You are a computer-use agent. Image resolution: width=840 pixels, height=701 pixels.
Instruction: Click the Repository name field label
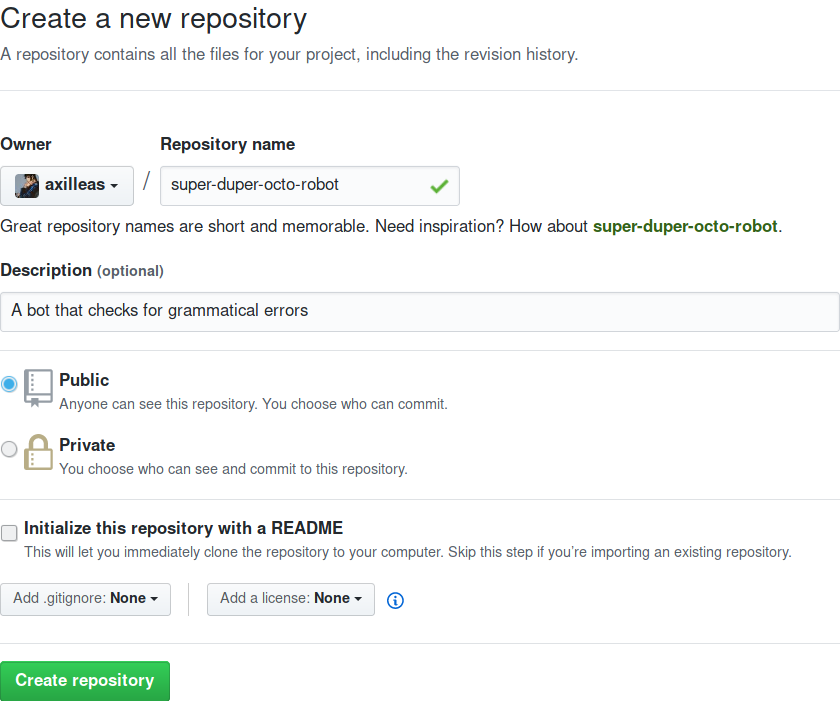[x=228, y=144]
